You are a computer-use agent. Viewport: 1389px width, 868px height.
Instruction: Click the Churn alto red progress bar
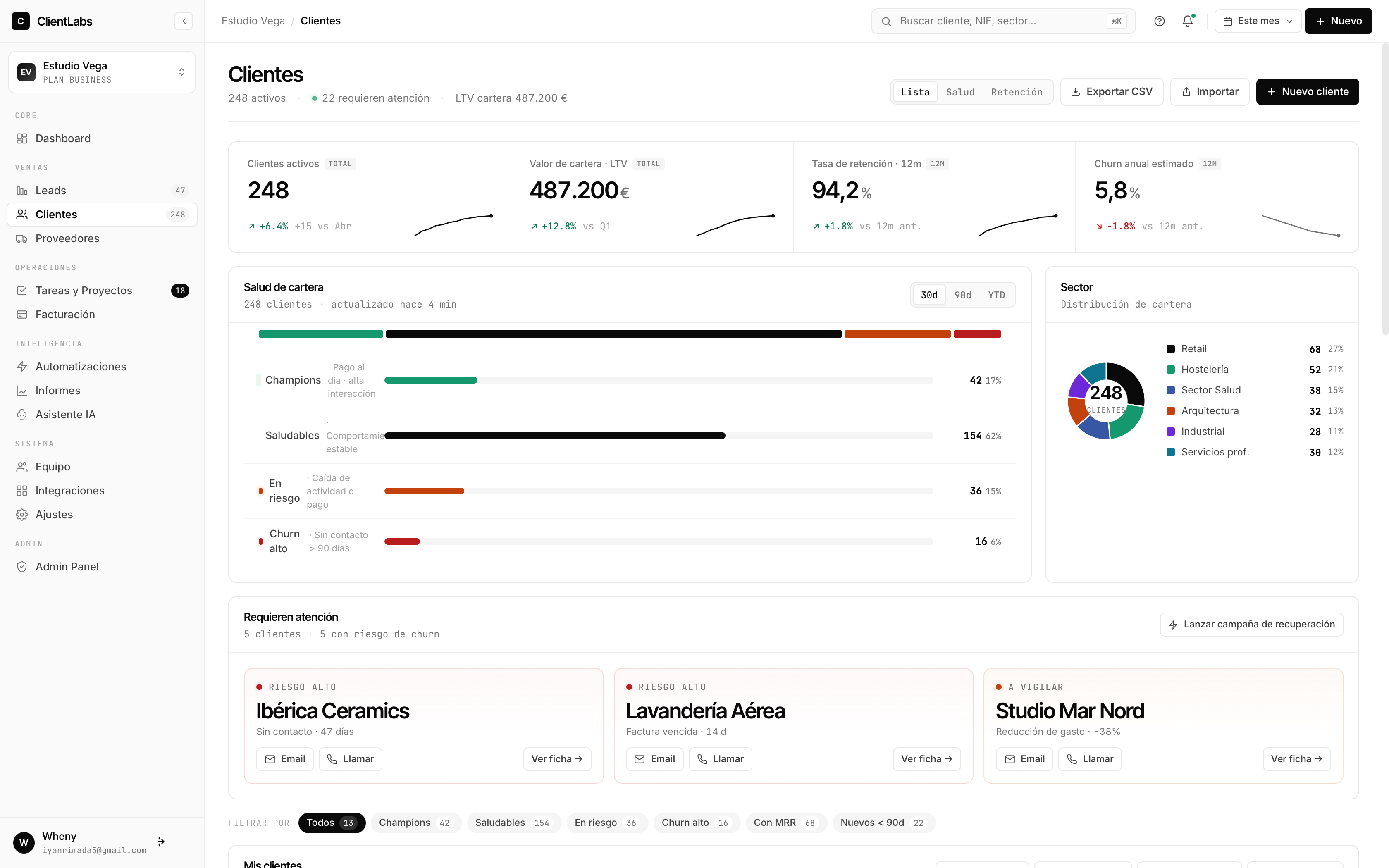pos(402,541)
